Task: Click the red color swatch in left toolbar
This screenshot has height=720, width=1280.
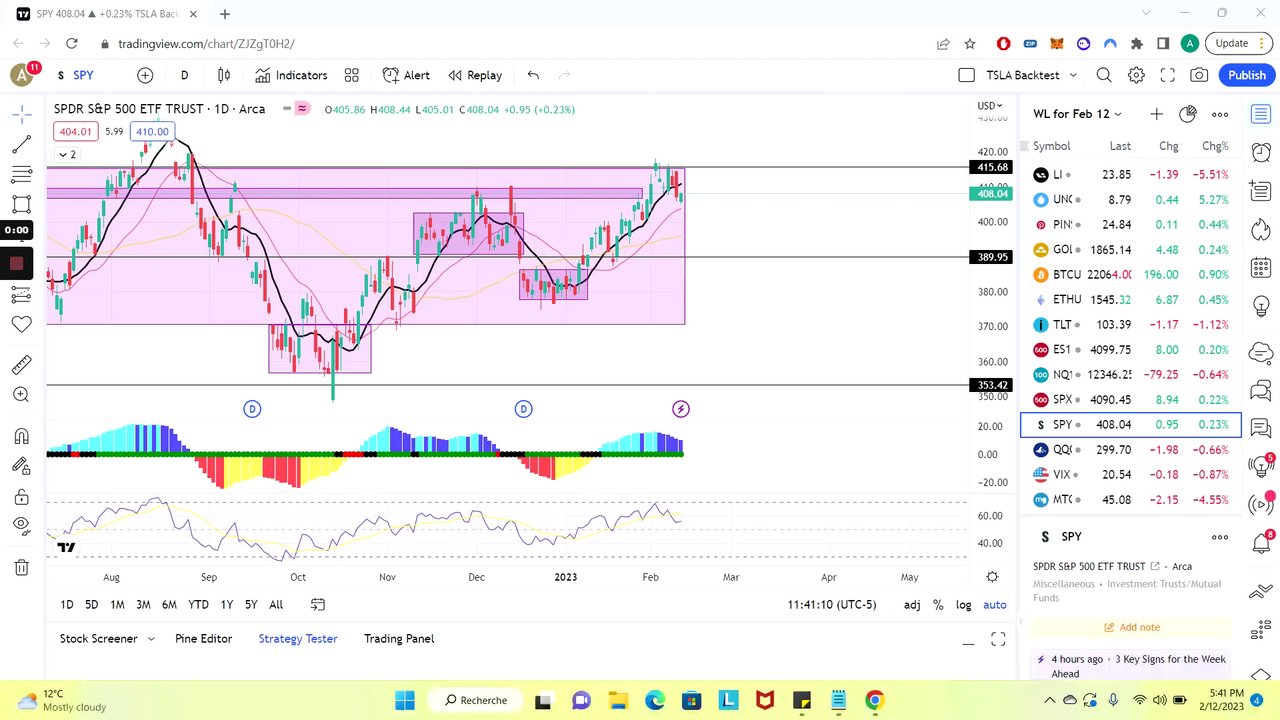Action: pos(17,264)
